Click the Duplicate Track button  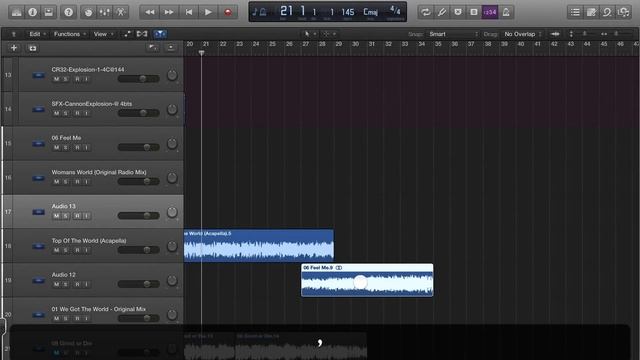(32, 48)
